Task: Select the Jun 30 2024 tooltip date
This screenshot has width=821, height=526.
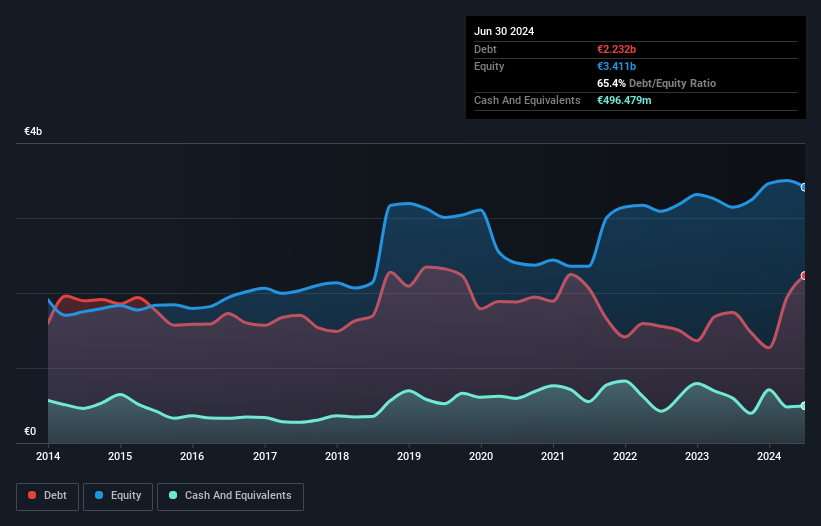Action: coord(504,31)
